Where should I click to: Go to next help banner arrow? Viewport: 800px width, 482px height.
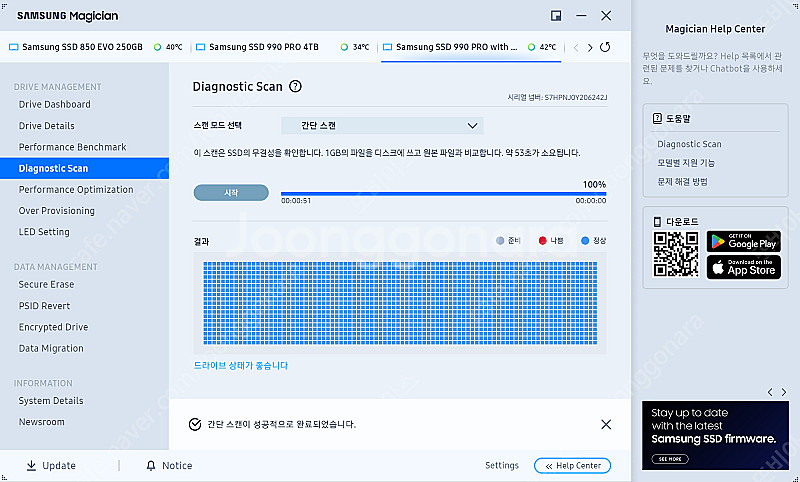[x=784, y=392]
